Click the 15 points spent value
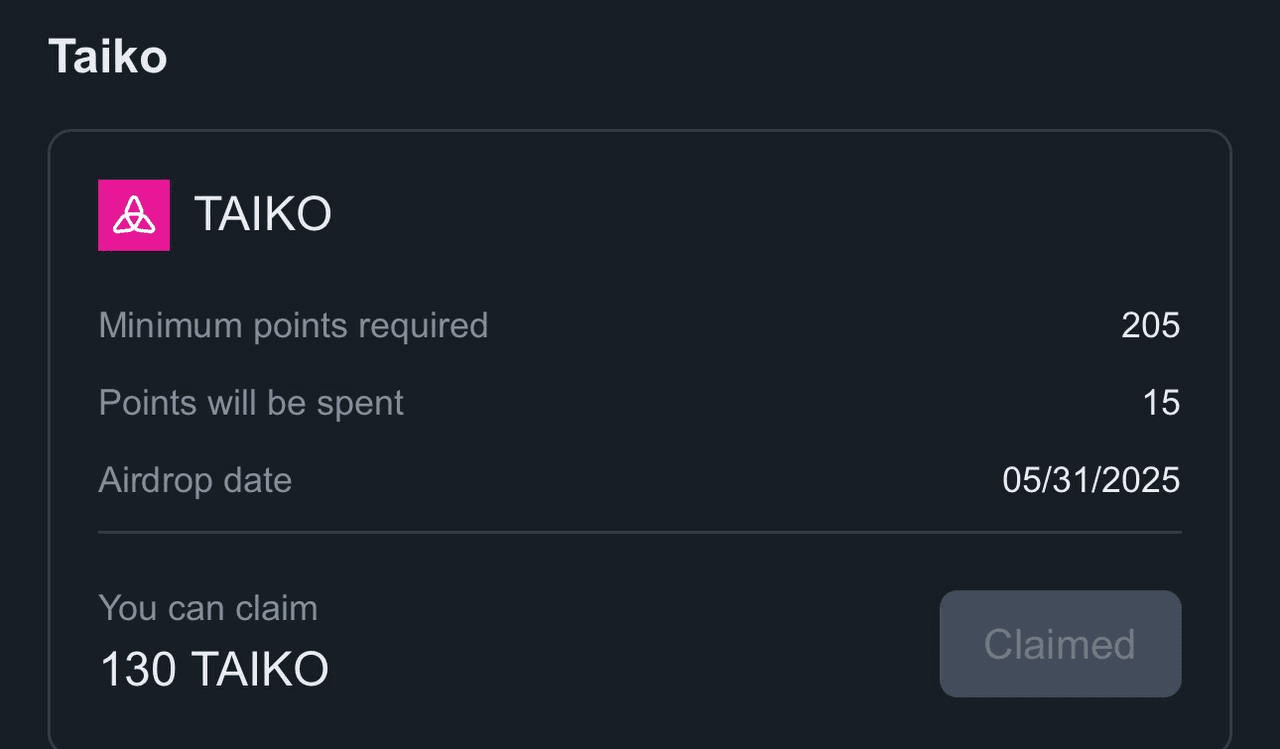The width and height of the screenshot is (1280, 749). pos(1162,403)
